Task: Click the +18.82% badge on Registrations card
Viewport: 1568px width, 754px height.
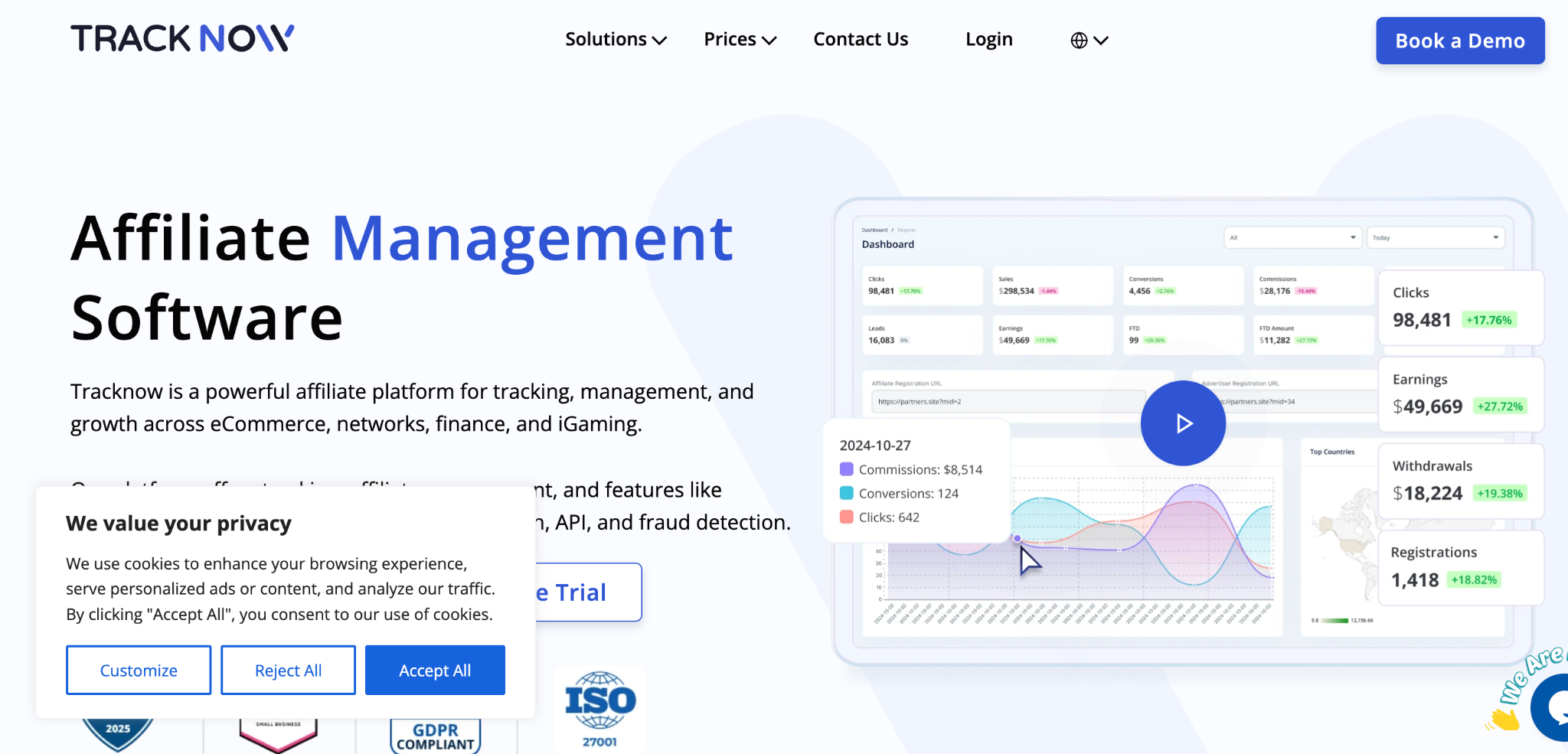Action: pos(1474,579)
